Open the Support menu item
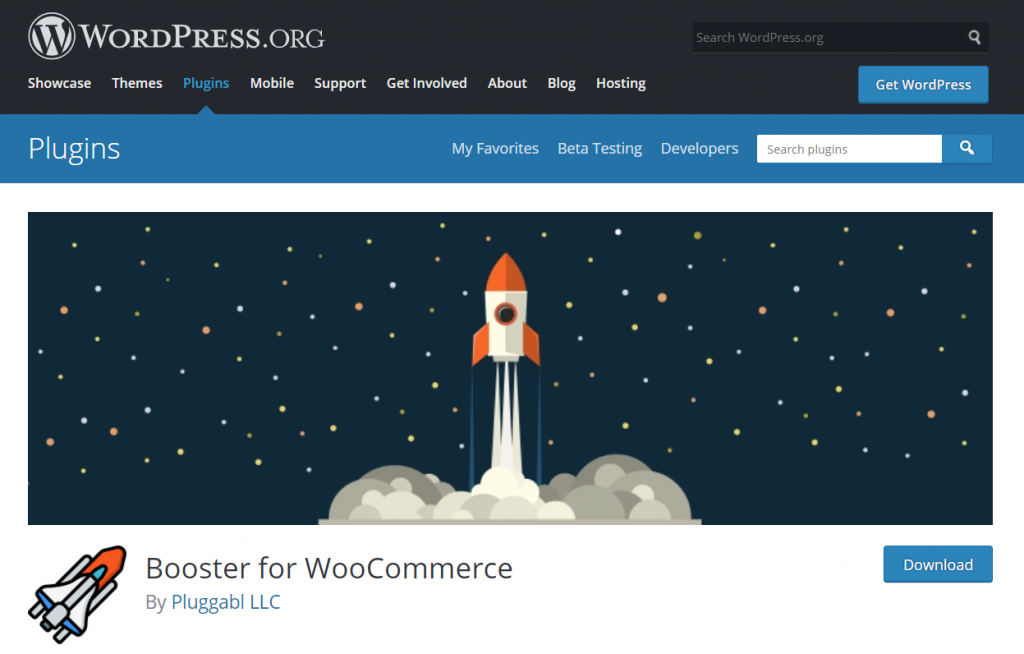Screen dimensions: 1024x654 pyautogui.click(x=340, y=83)
